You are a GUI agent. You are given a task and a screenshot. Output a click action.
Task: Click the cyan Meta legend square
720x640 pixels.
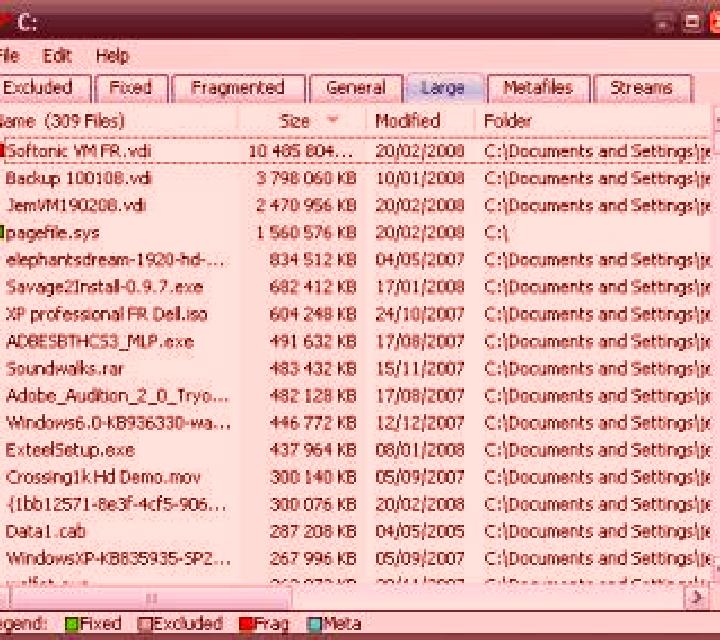pyautogui.click(x=314, y=624)
